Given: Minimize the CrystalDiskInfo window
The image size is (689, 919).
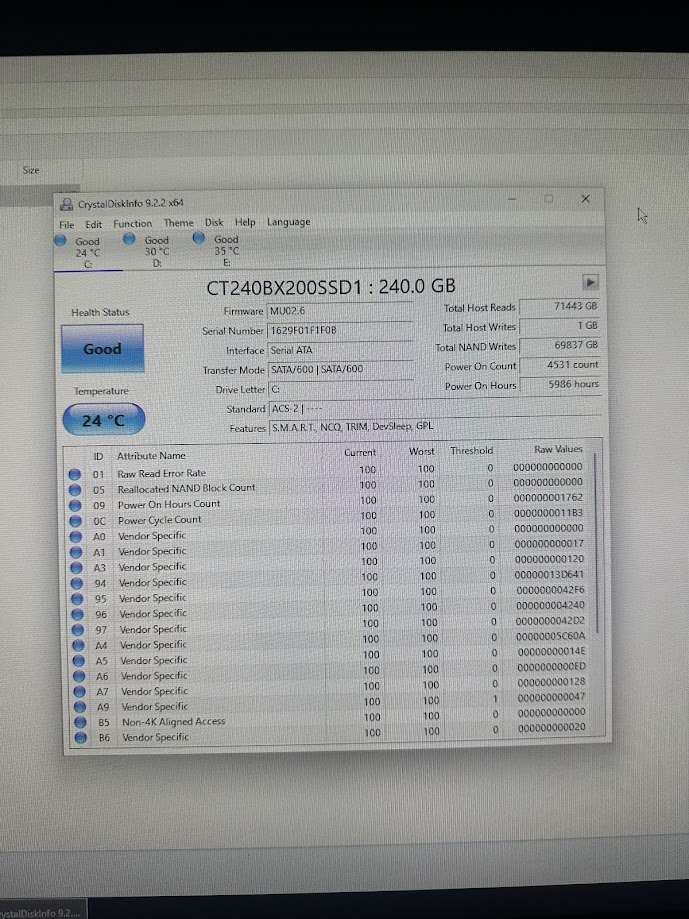Looking at the screenshot, I should tap(513, 199).
